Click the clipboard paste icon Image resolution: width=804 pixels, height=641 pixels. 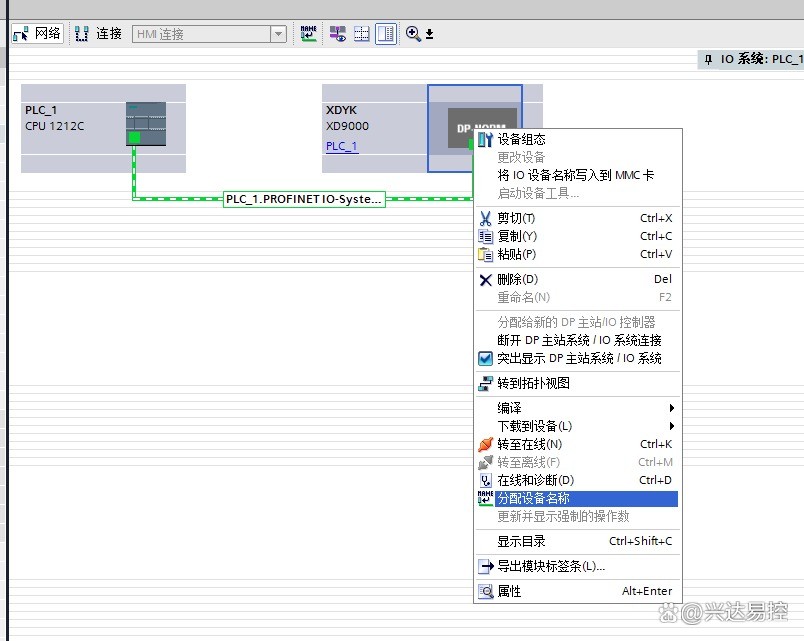point(485,254)
